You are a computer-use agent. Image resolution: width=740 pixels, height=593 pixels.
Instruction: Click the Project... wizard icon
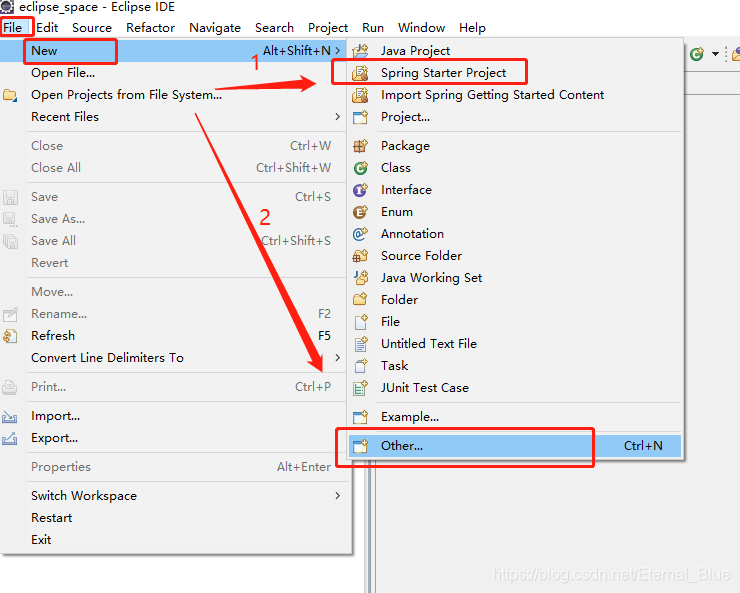361,117
